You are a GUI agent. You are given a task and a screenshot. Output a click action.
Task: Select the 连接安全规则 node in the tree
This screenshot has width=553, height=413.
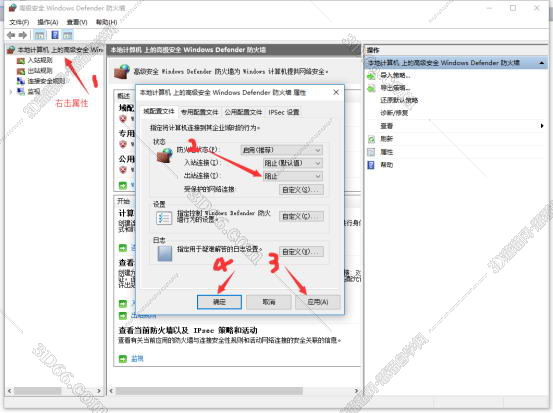(x=46, y=81)
